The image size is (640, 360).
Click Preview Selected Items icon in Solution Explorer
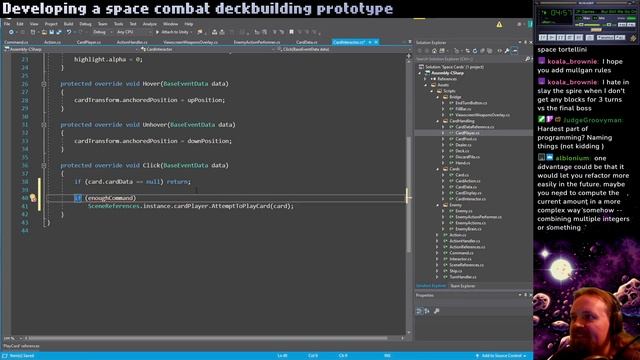[515, 51]
